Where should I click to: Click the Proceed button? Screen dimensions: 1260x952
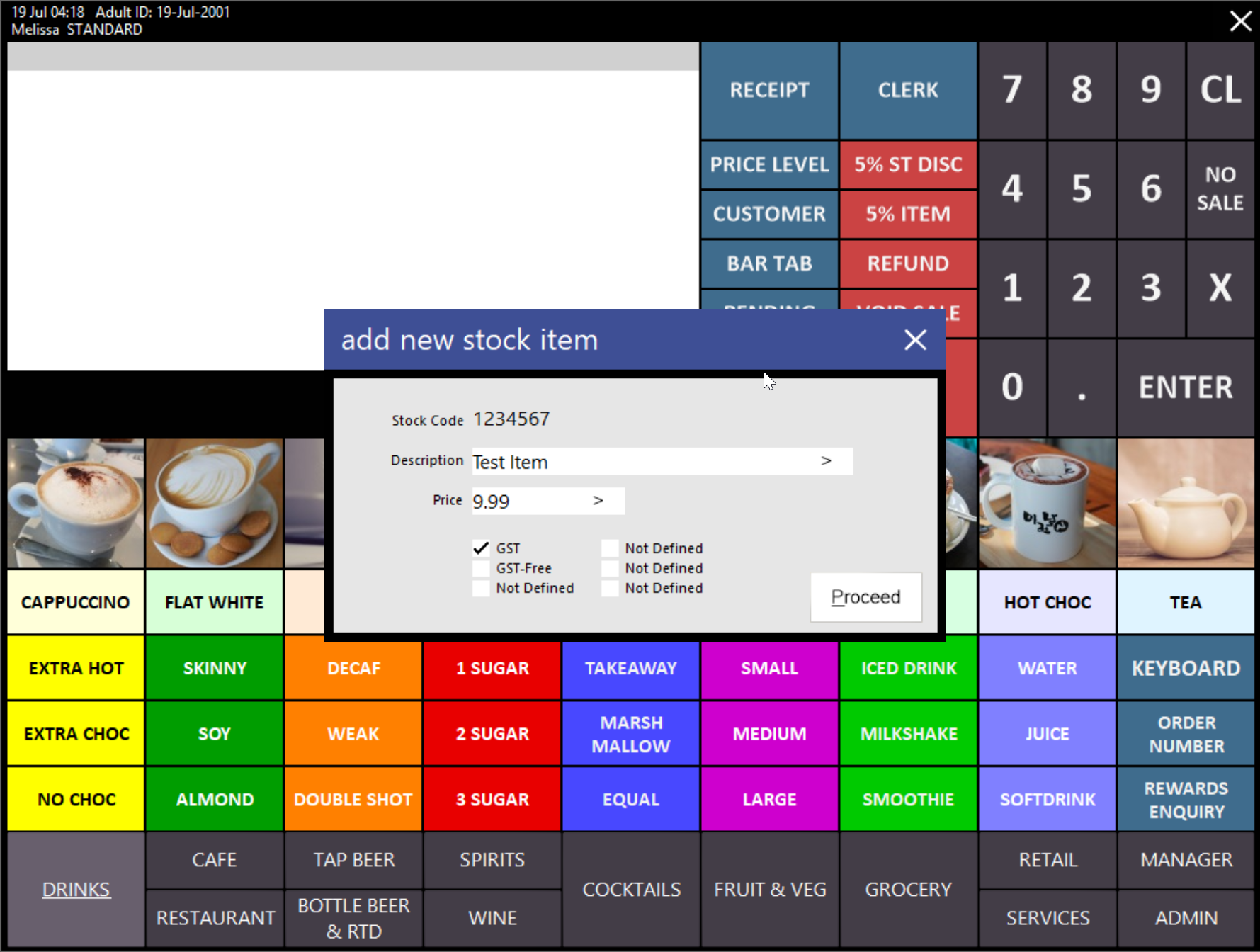pyautogui.click(x=865, y=597)
